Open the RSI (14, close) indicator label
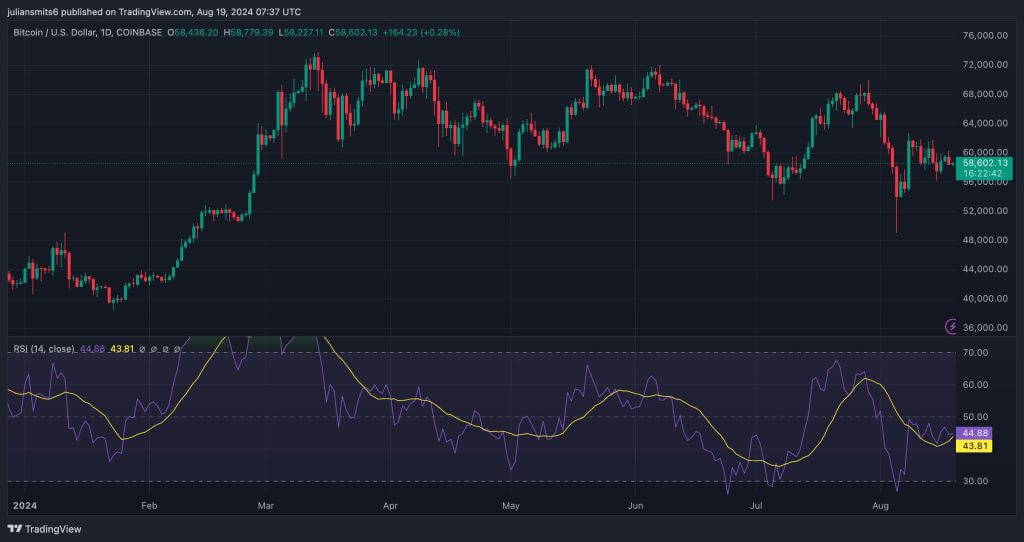The height and width of the screenshot is (542, 1024). coord(43,349)
